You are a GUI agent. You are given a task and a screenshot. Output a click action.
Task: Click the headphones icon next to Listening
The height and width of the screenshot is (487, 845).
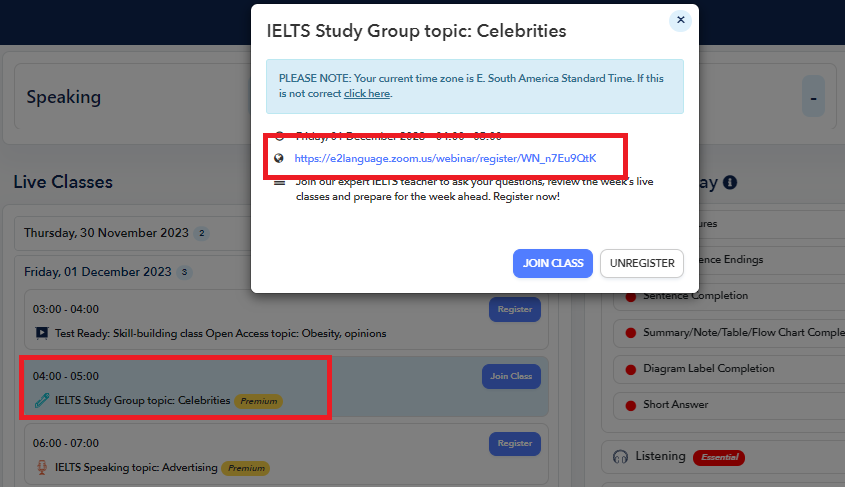pyautogui.click(x=619, y=457)
